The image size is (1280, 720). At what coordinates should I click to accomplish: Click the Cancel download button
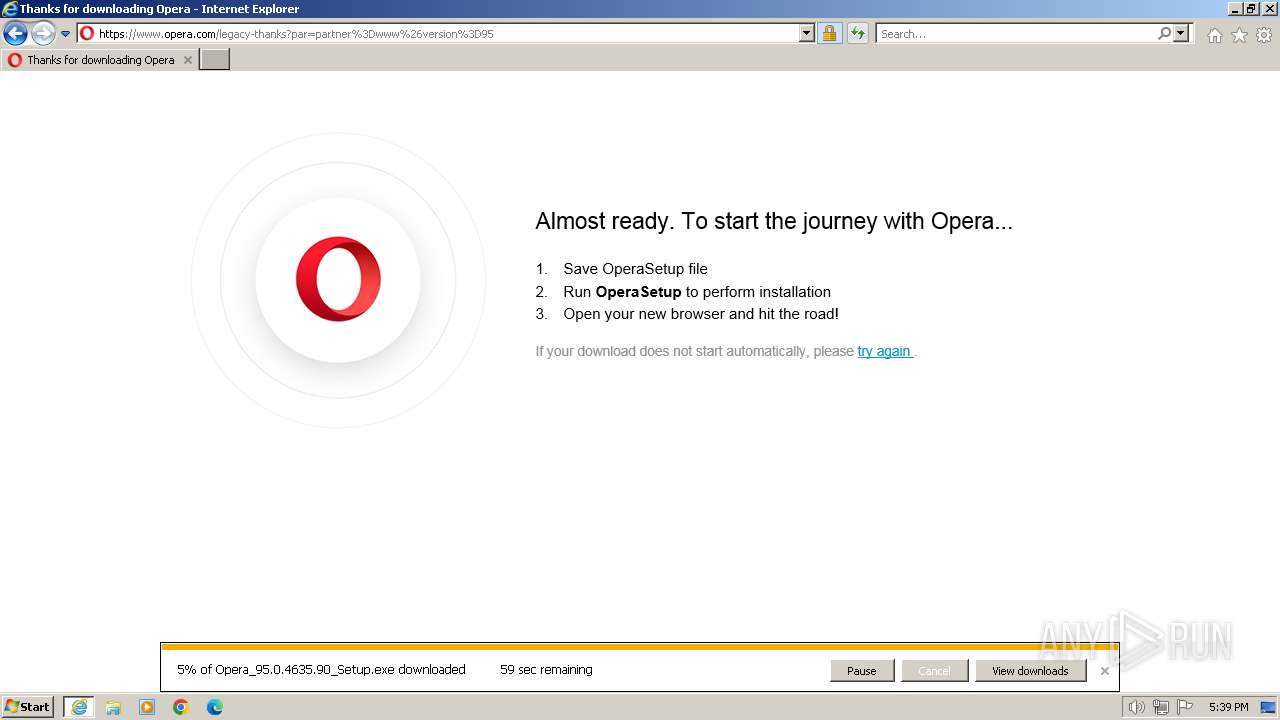coord(934,671)
